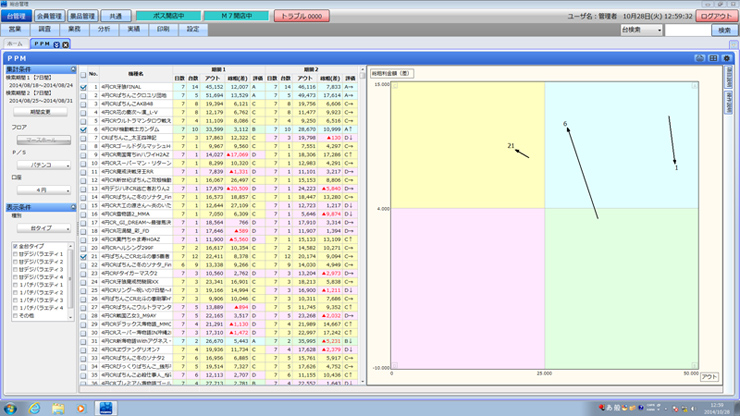Uncheck the 全台タイプ checkbox
This screenshot has height=416, width=740.
(x=16, y=246)
